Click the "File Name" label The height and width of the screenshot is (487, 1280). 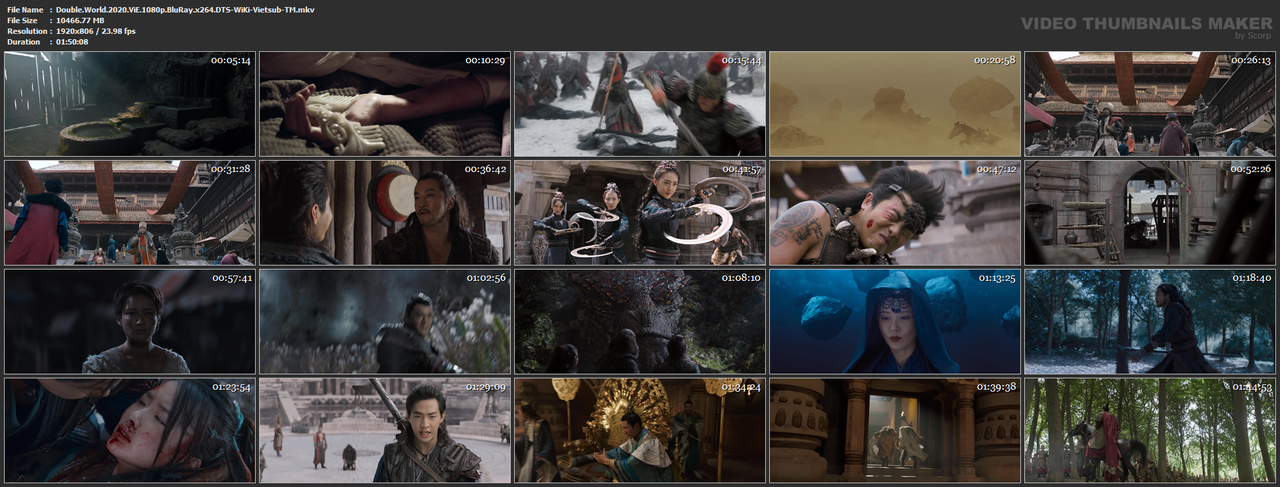24,9
